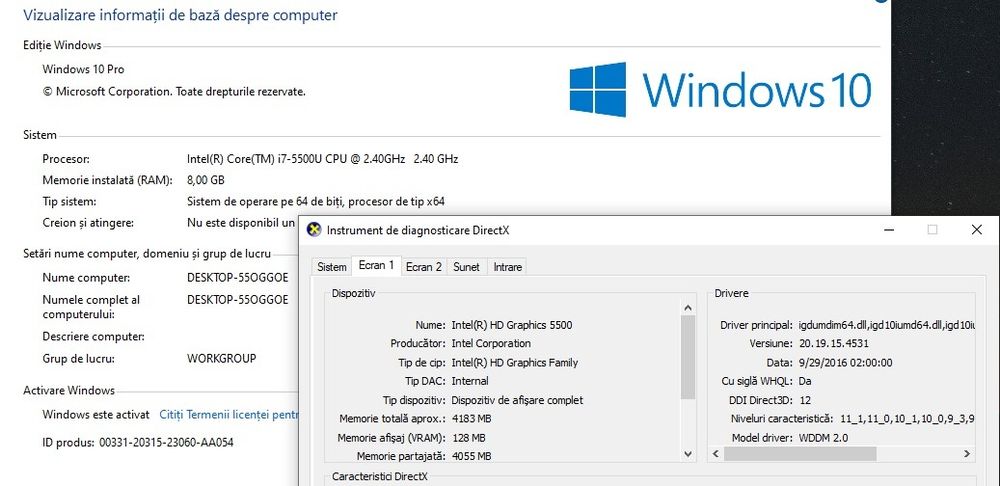Click the 'Vizualizare informații de bază' heading

pyautogui.click(x=180, y=15)
